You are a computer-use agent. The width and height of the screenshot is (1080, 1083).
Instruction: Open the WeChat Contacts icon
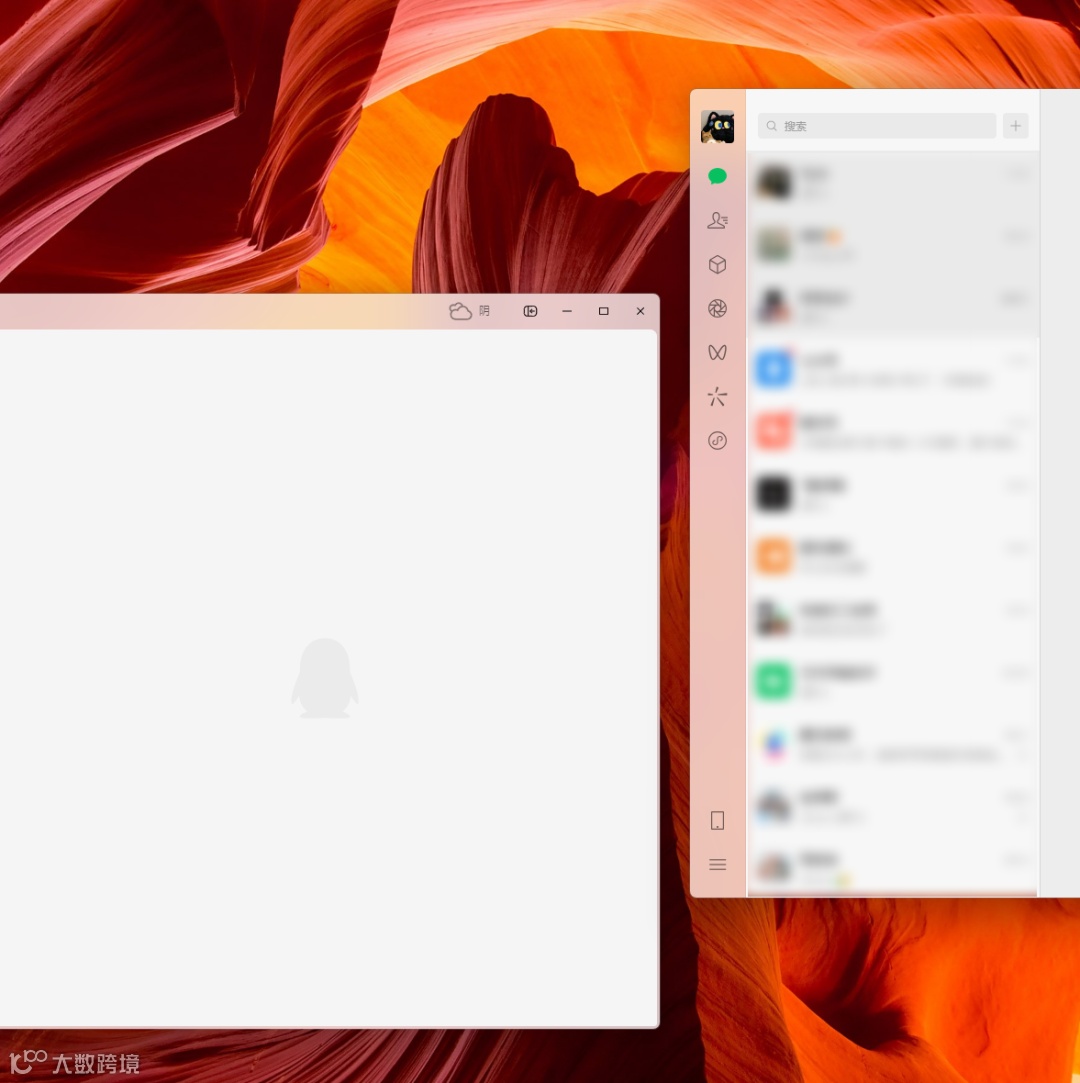[x=717, y=220]
